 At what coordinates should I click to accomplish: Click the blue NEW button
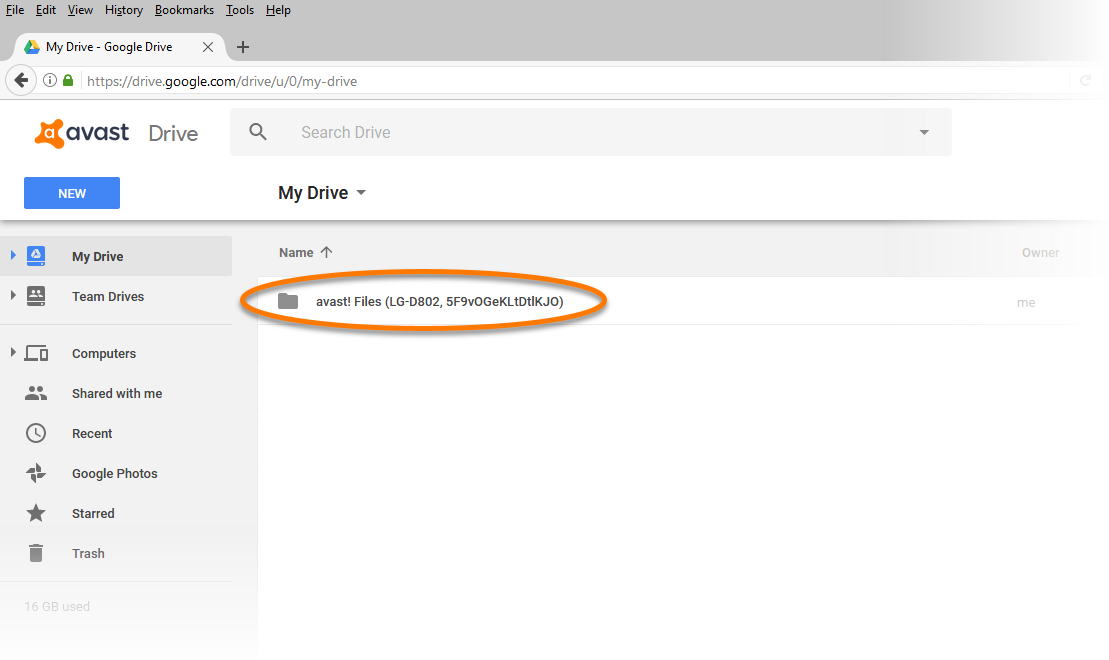pyautogui.click(x=72, y=193)
